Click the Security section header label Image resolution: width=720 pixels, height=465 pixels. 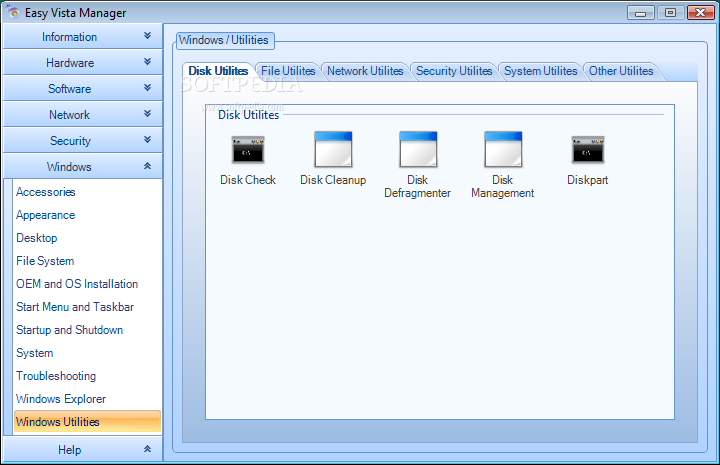[x=70, y=141]
